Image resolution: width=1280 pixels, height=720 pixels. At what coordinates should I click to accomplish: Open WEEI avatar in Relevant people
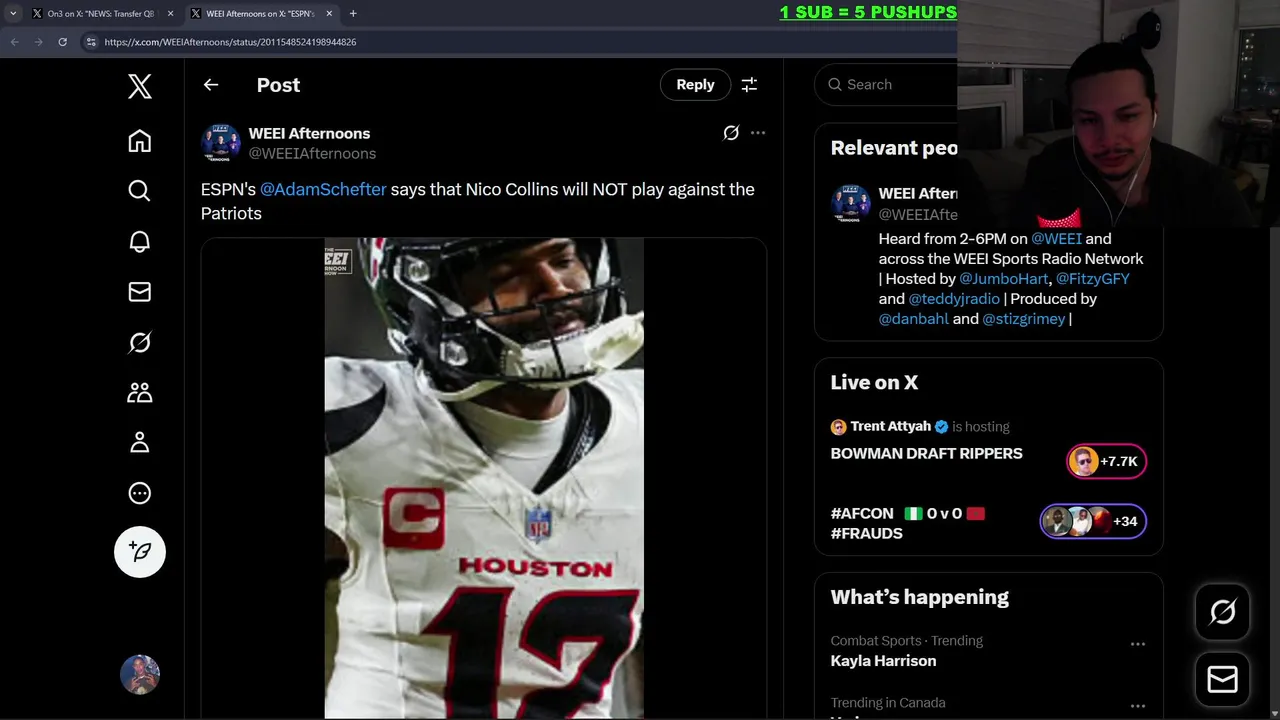click(850, 204)
